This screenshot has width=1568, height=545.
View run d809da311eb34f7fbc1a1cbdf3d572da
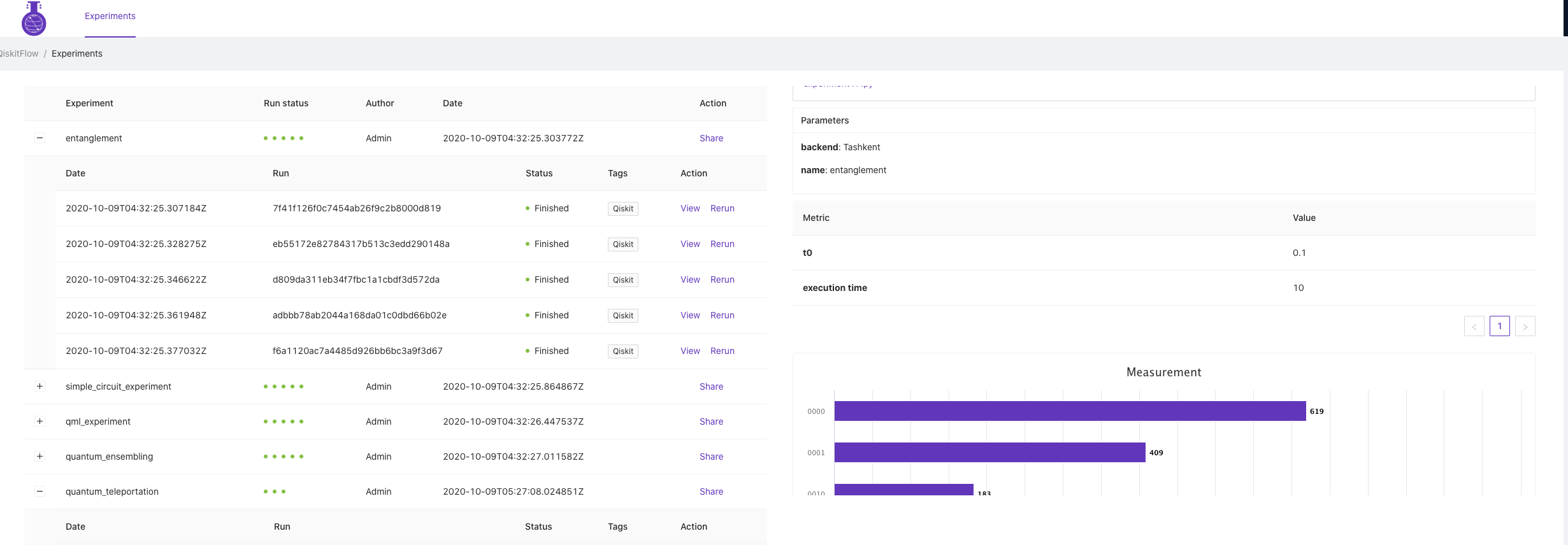click(690, 280)
